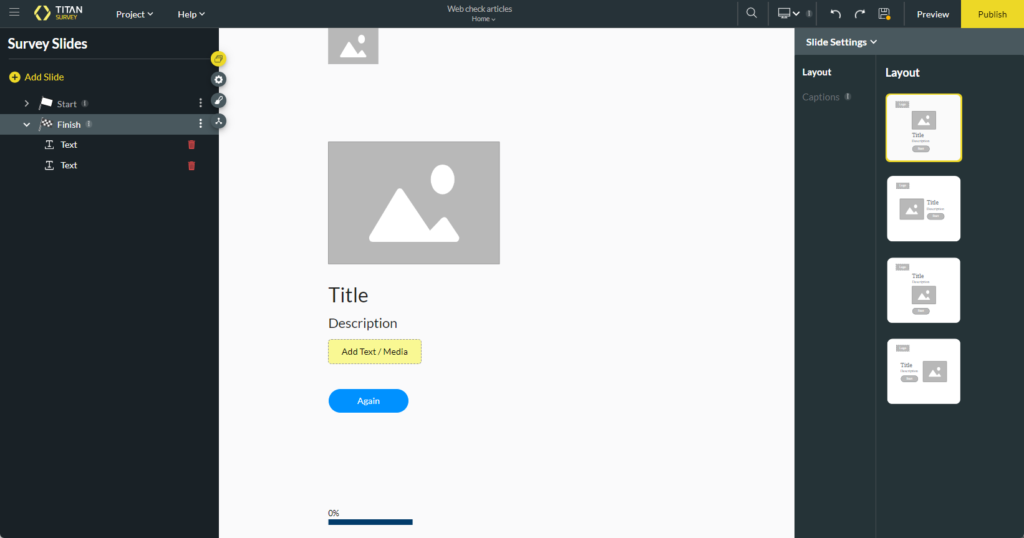Delete the first Text item with trash icon
Screen dimensions: 1024x538
click(x=191, y=145)
